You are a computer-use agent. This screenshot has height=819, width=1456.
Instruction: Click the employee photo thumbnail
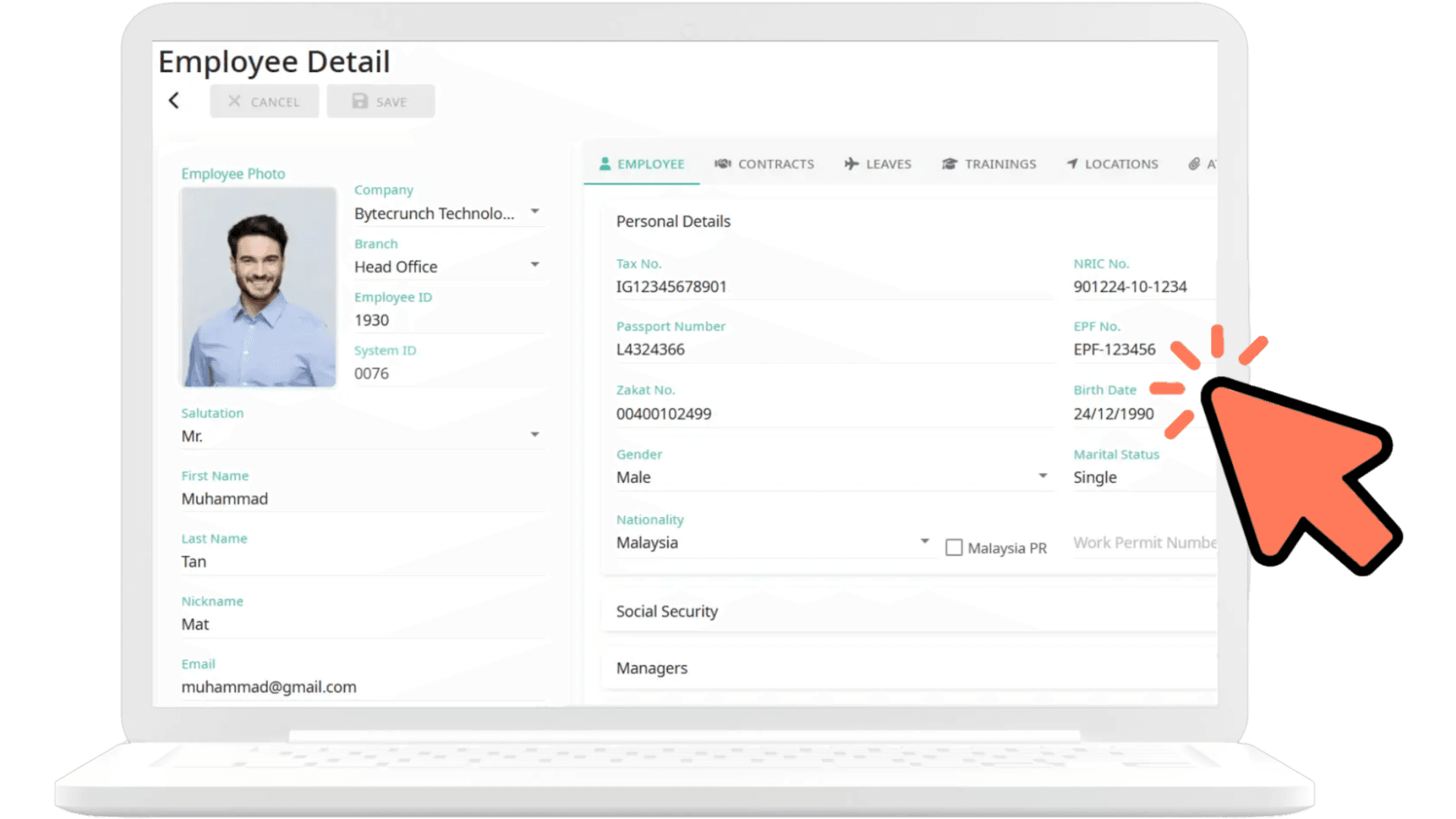pos(258,287)
